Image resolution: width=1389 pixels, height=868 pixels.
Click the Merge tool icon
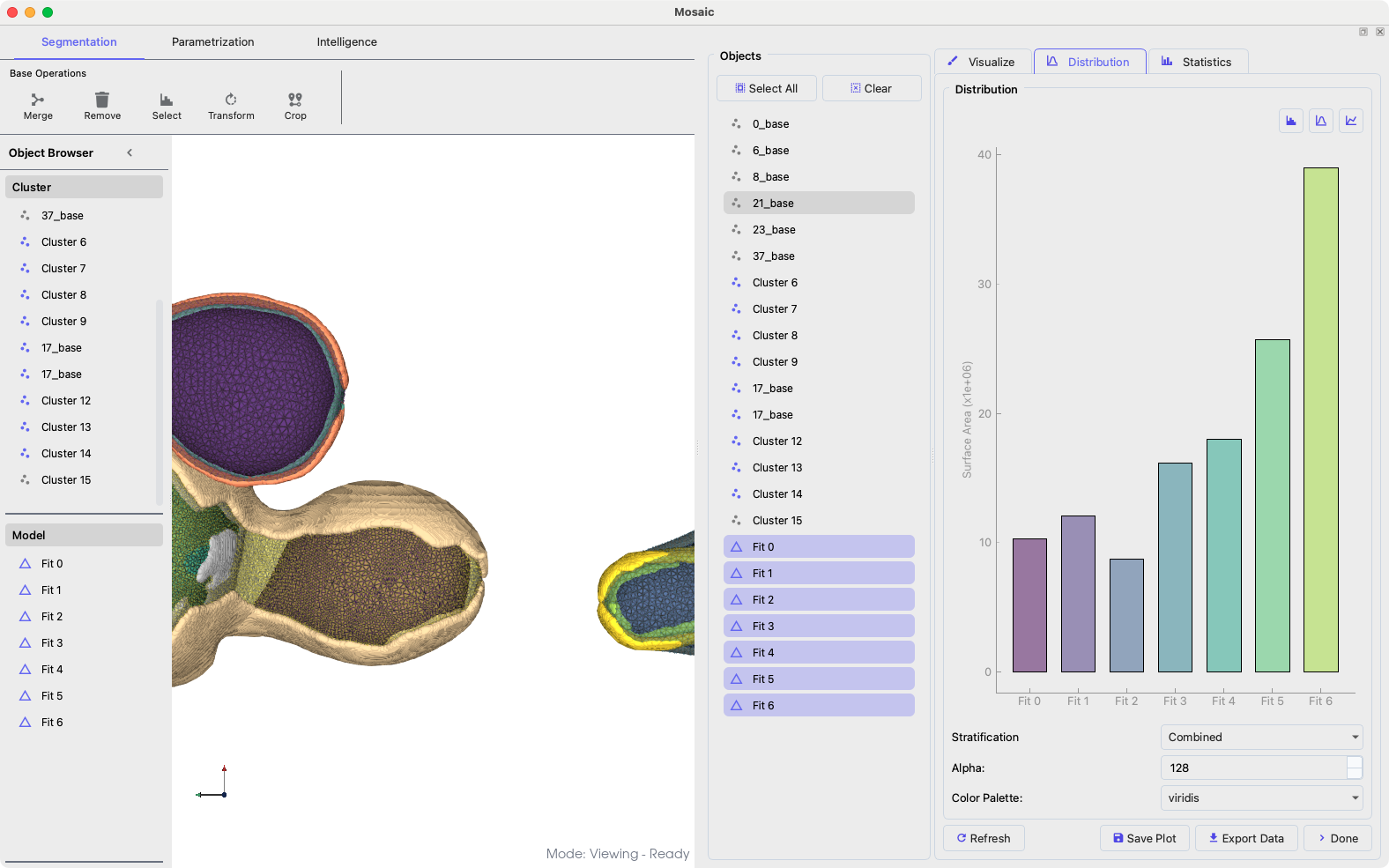[38, 100]
